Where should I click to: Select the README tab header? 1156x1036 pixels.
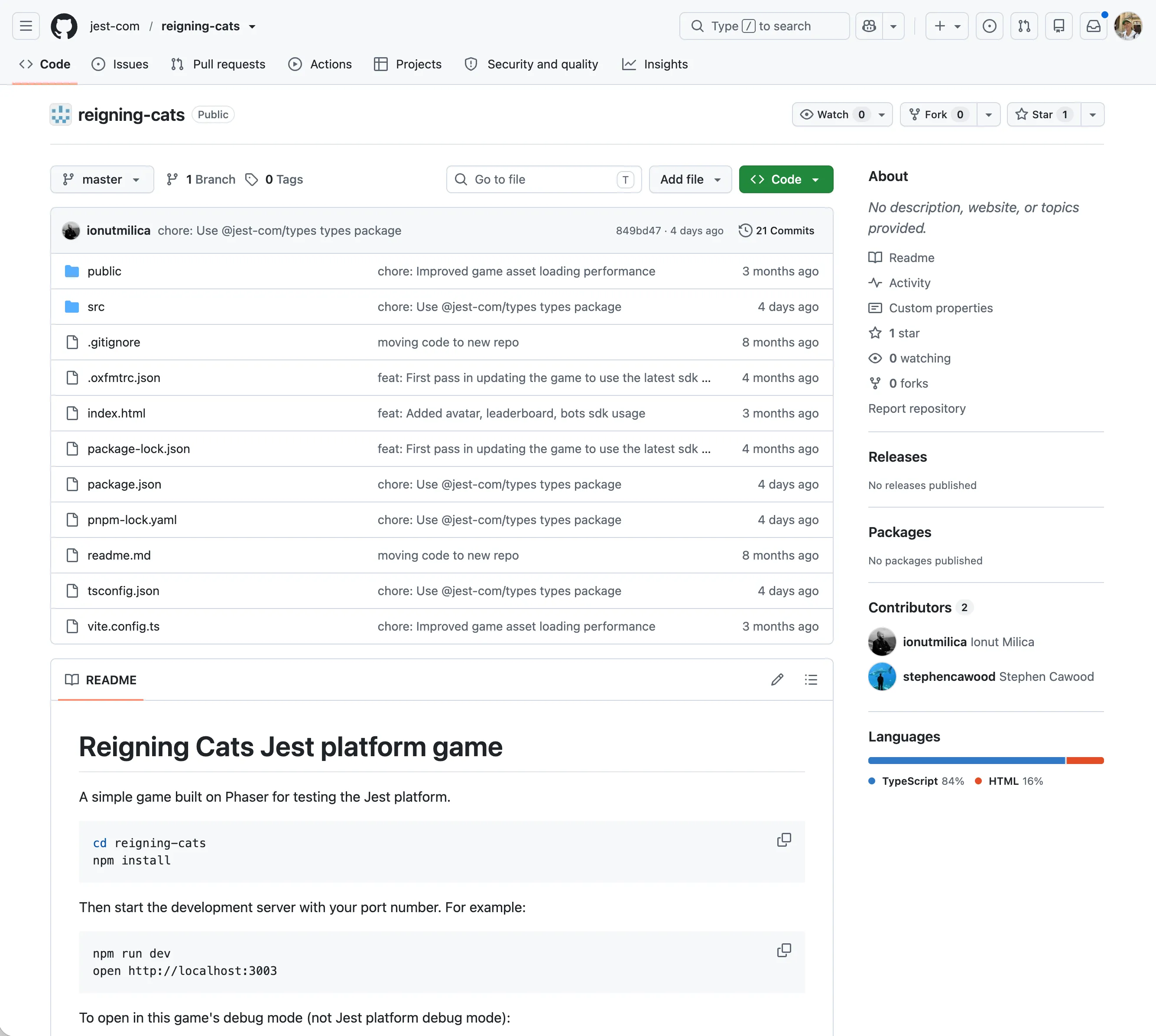(101, 680)
